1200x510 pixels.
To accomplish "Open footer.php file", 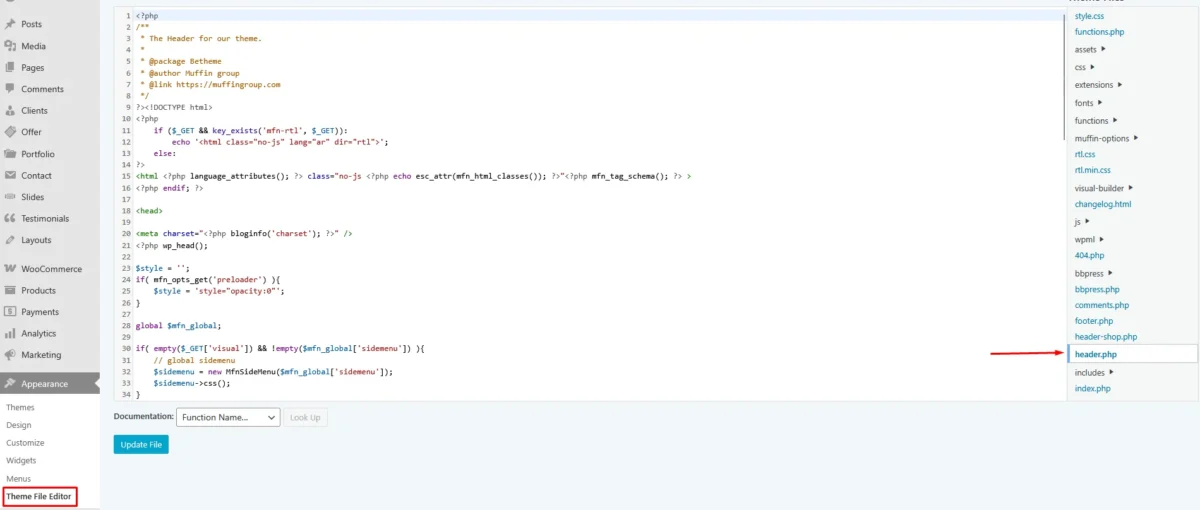I will point(1094,321).
